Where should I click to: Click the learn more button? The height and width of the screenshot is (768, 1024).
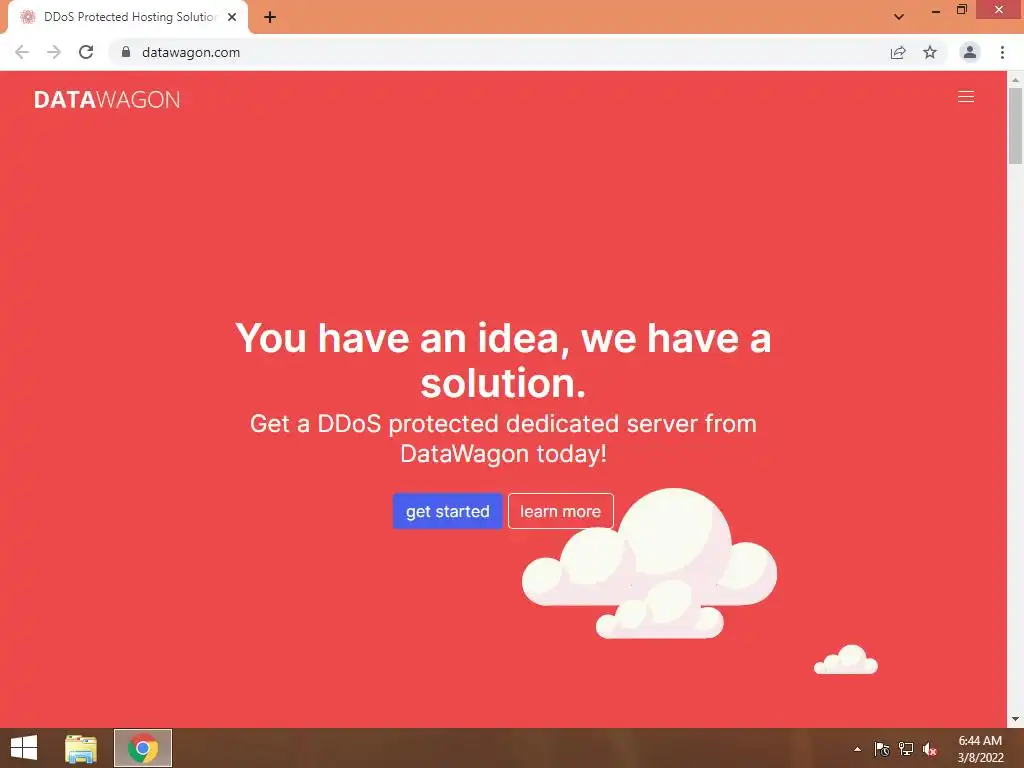pos(560,511)
